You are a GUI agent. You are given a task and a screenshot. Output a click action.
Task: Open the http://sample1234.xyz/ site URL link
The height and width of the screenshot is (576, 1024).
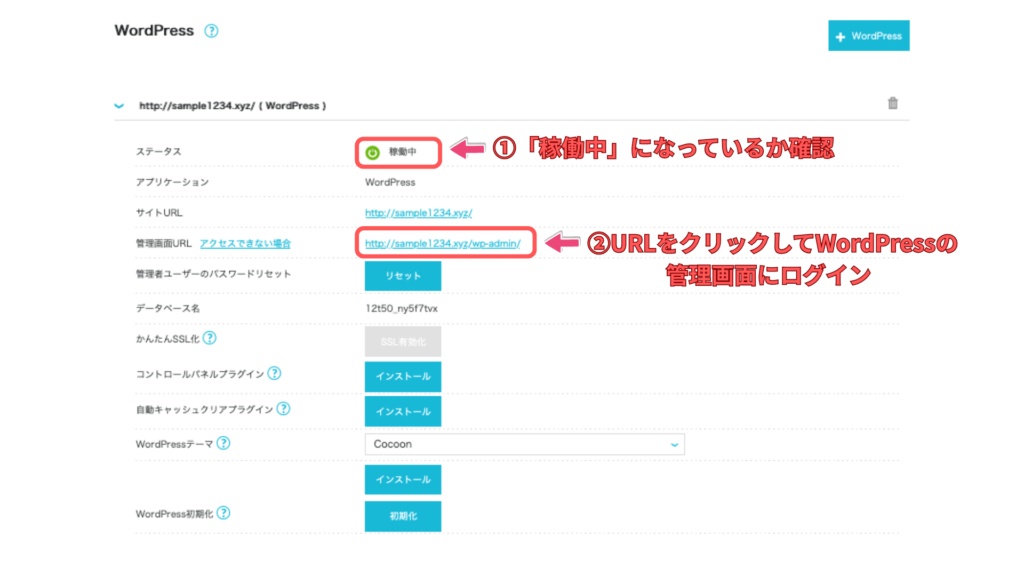418,213
